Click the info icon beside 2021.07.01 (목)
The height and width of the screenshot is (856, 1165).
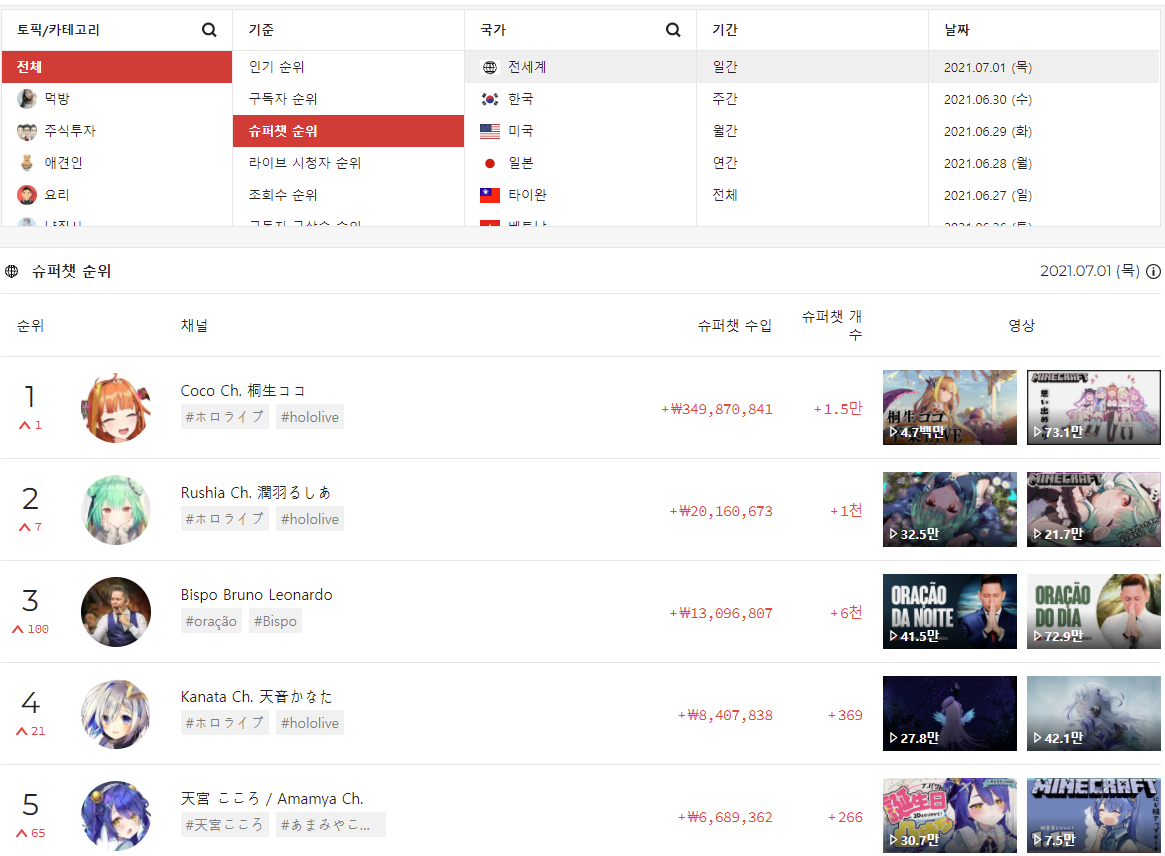[x=1153, y=271]
